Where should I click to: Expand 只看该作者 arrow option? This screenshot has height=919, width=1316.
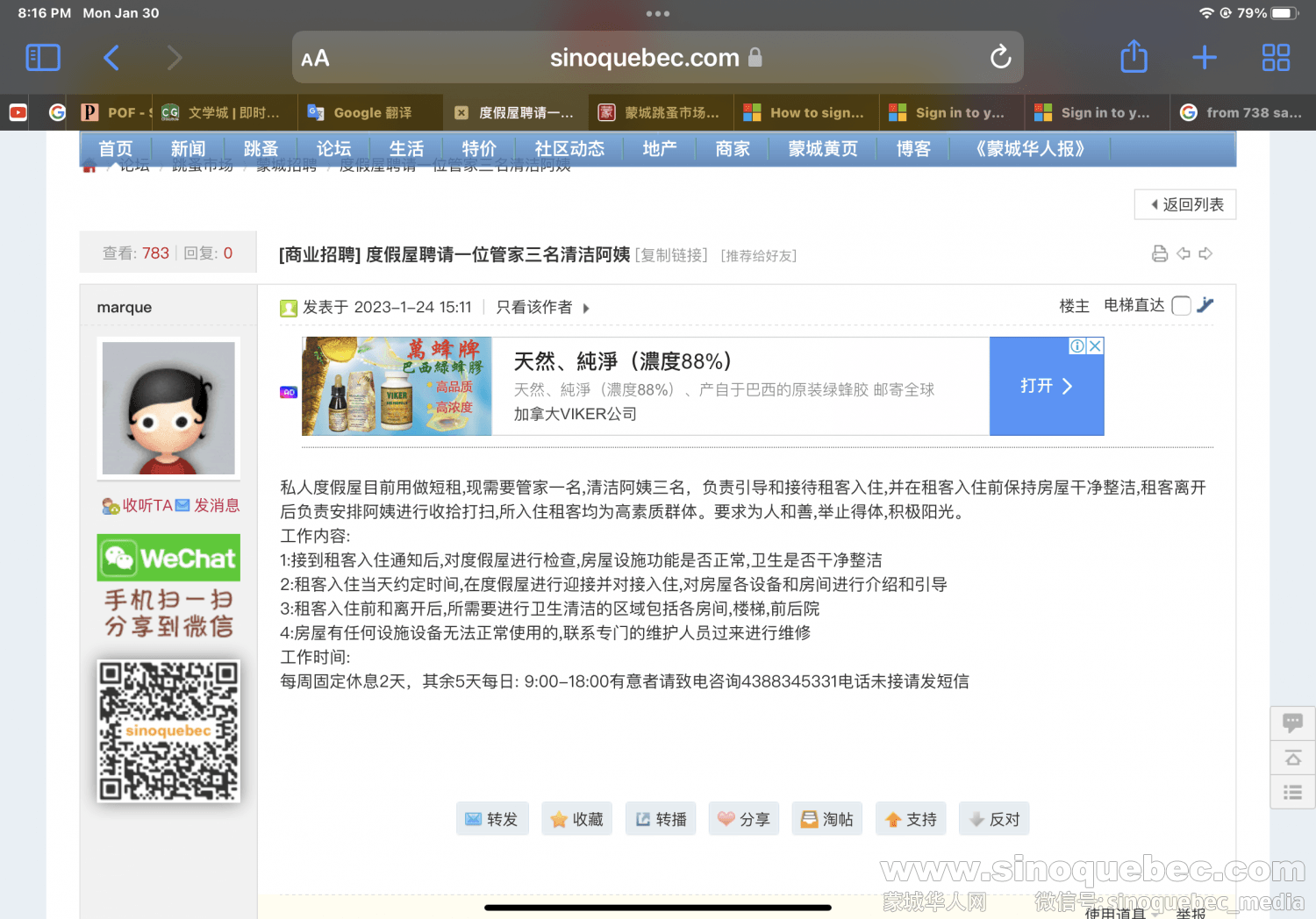pyautogui.click(x=586, y=308)
